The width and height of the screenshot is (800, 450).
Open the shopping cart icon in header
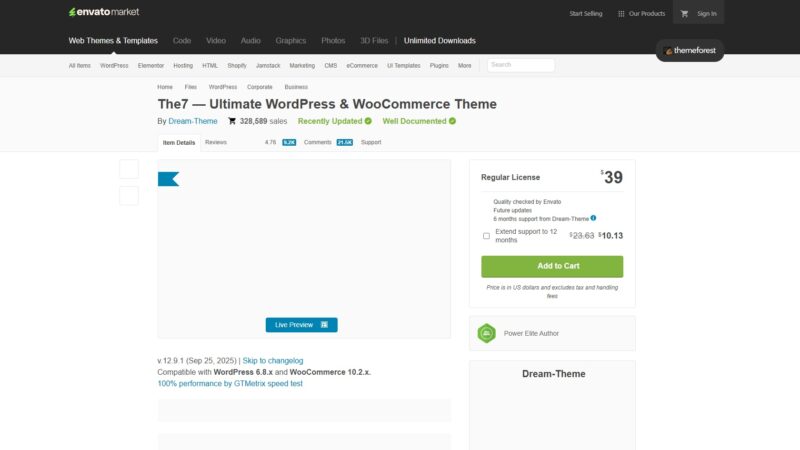685,13
